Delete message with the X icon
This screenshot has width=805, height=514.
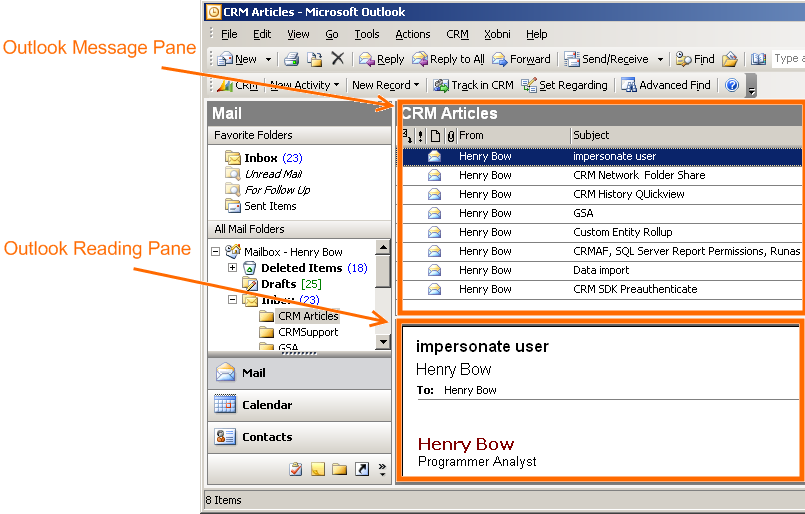point(337,59)
